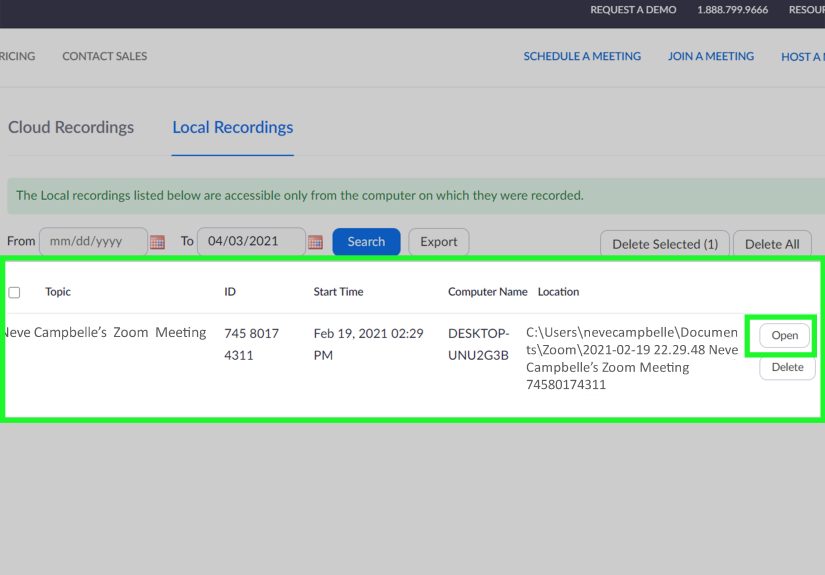825x575 pixels.
Task: Switch to the Local Recordings tab
Action: 233,127
